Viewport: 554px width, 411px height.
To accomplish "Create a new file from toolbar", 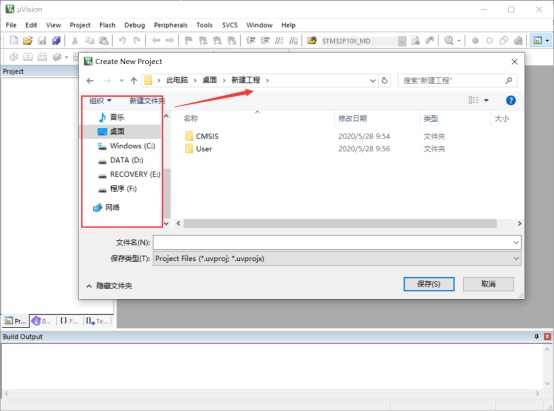I will pyautogui.click(x=13, y=41).
